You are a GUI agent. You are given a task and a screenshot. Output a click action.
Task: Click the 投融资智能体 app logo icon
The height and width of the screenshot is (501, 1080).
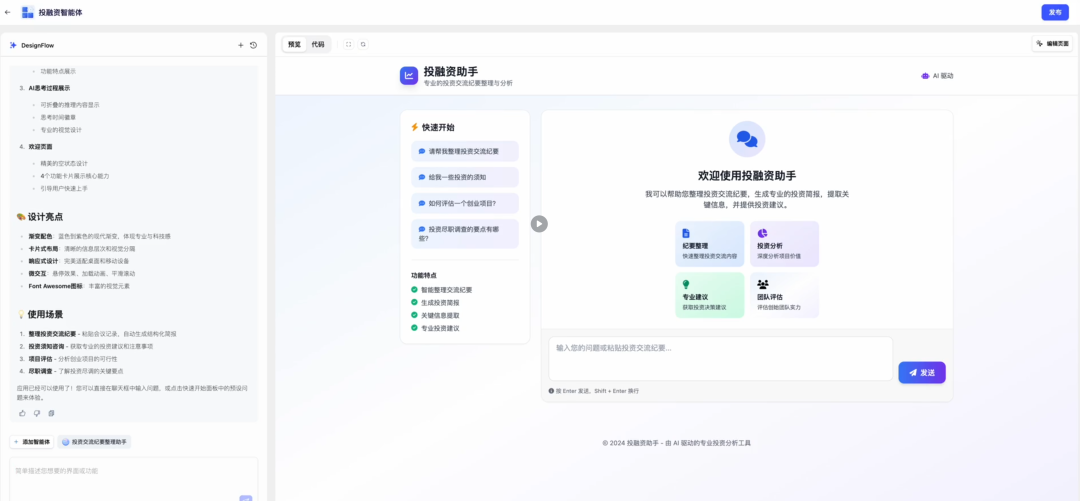point(28,12)
